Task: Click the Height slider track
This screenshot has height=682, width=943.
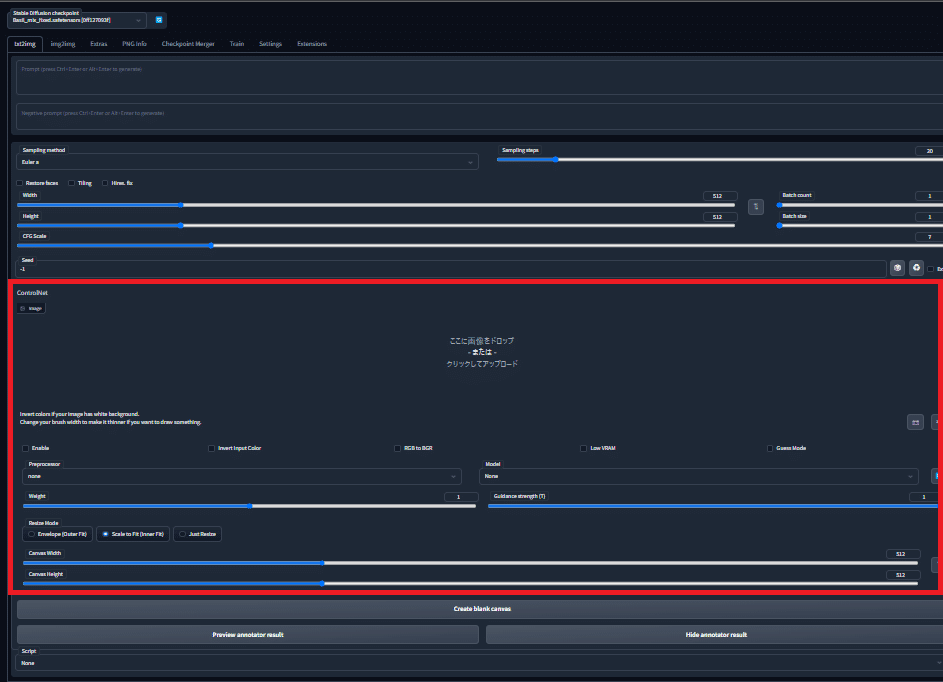Action: click(376, 226)
